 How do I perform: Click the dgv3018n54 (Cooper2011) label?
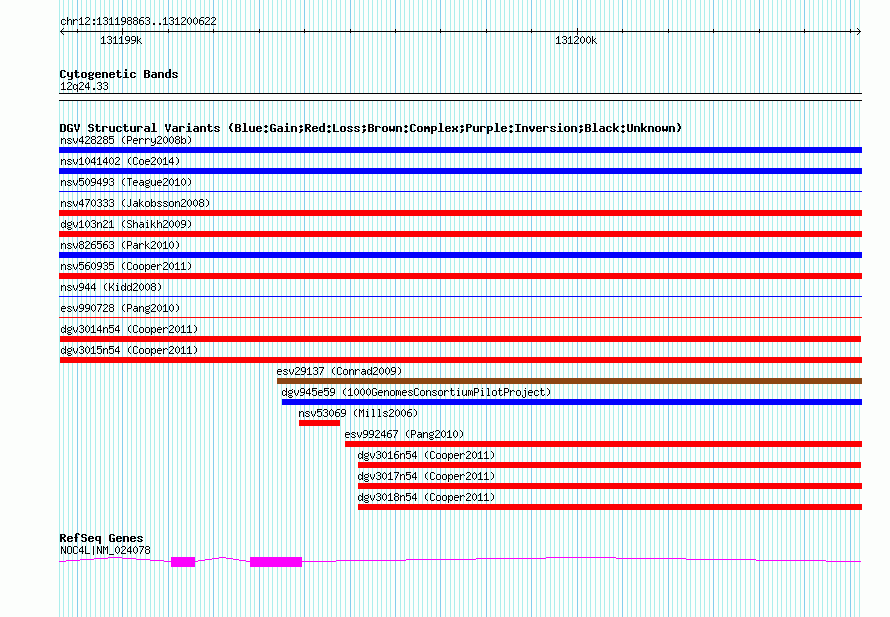click(426, 497)
